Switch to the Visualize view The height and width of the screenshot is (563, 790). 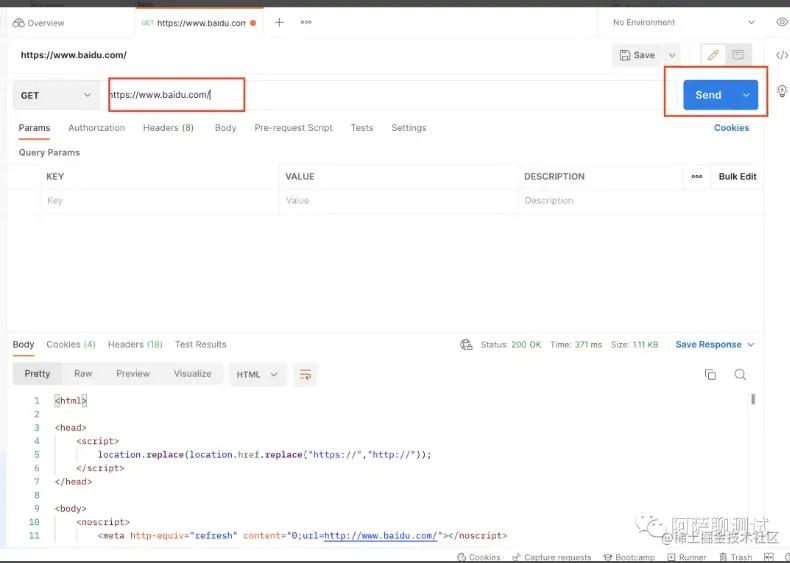pos(192,374)
